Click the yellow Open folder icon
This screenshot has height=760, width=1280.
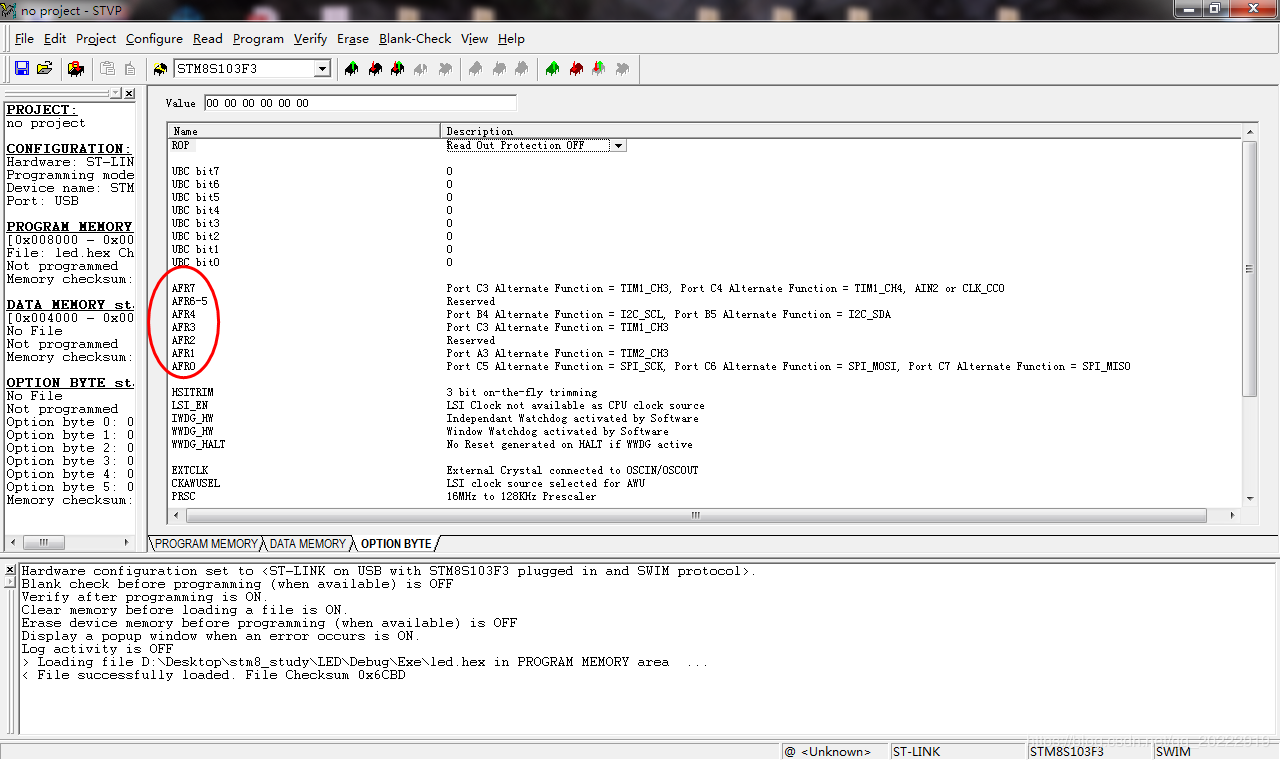(44, 69)
